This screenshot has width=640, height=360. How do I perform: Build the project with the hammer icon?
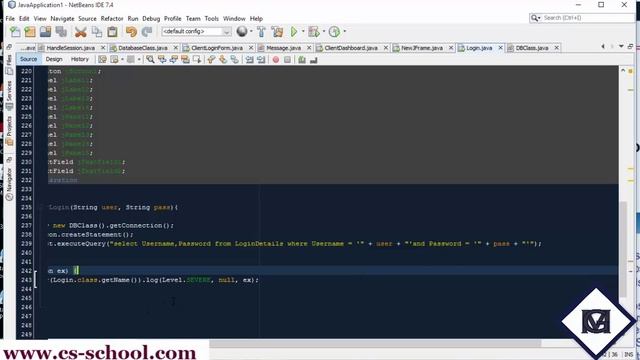point(261,31)
